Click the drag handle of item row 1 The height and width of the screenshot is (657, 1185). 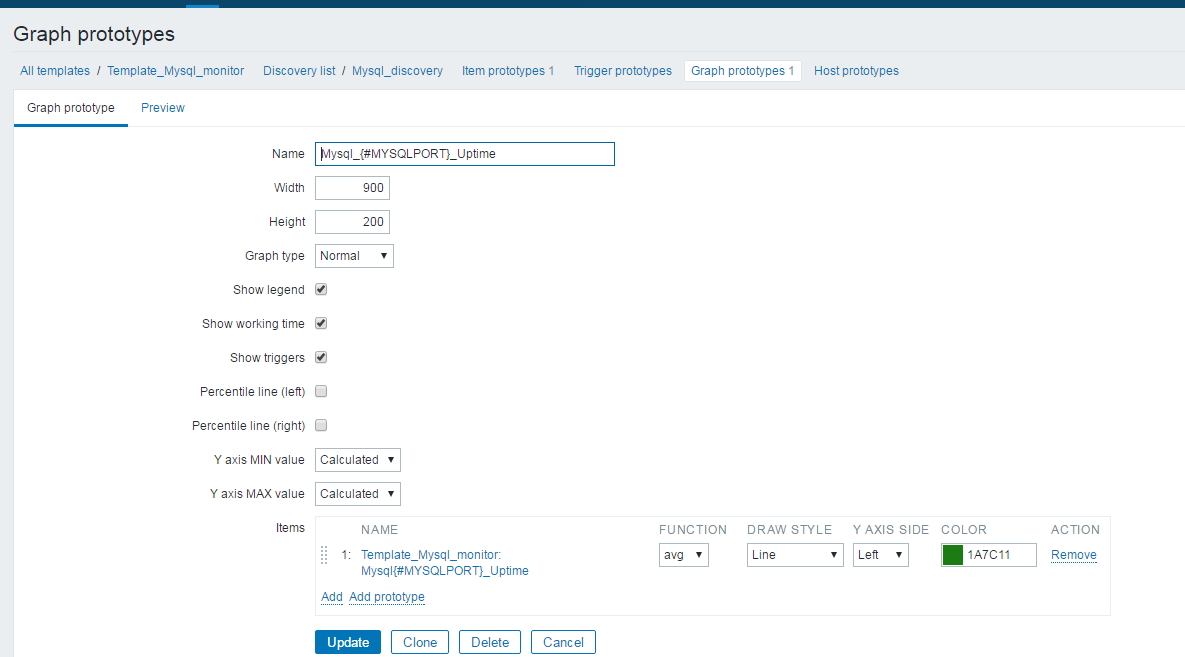324,555
